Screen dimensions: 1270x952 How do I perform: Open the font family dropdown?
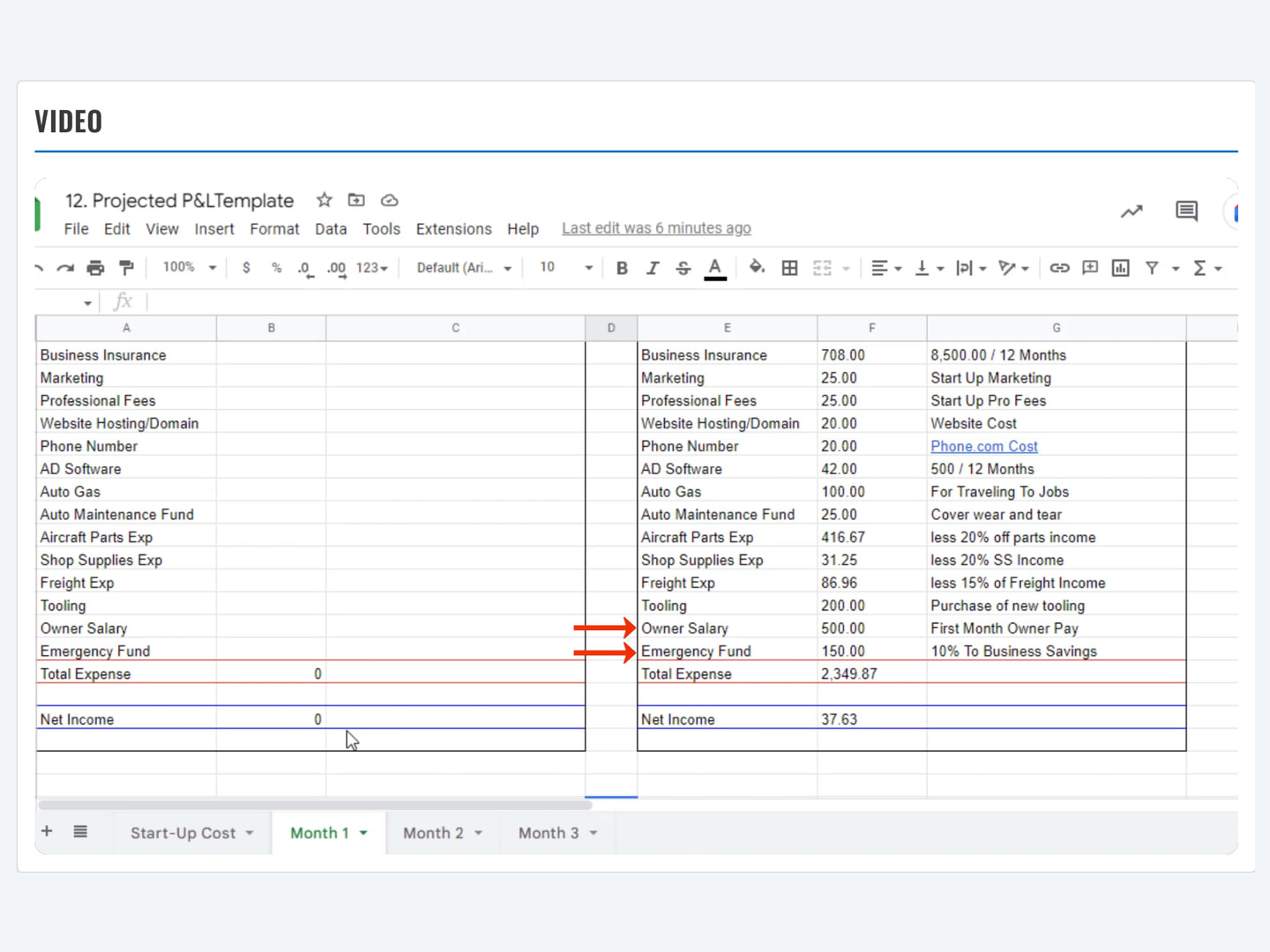[464, 268]
